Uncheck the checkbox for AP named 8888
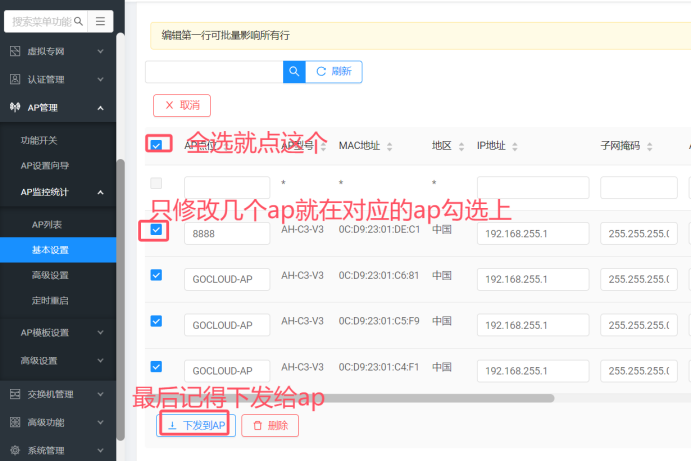 156,230
